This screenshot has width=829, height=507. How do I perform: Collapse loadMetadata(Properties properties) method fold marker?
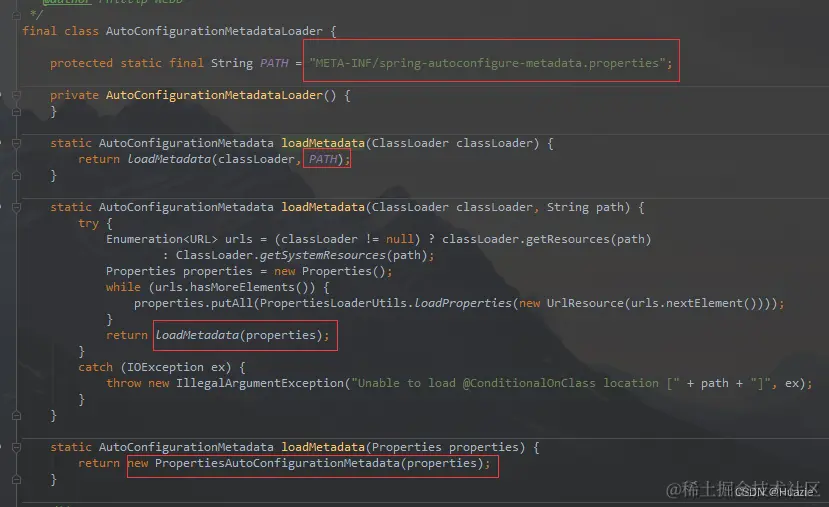point(16,448)
